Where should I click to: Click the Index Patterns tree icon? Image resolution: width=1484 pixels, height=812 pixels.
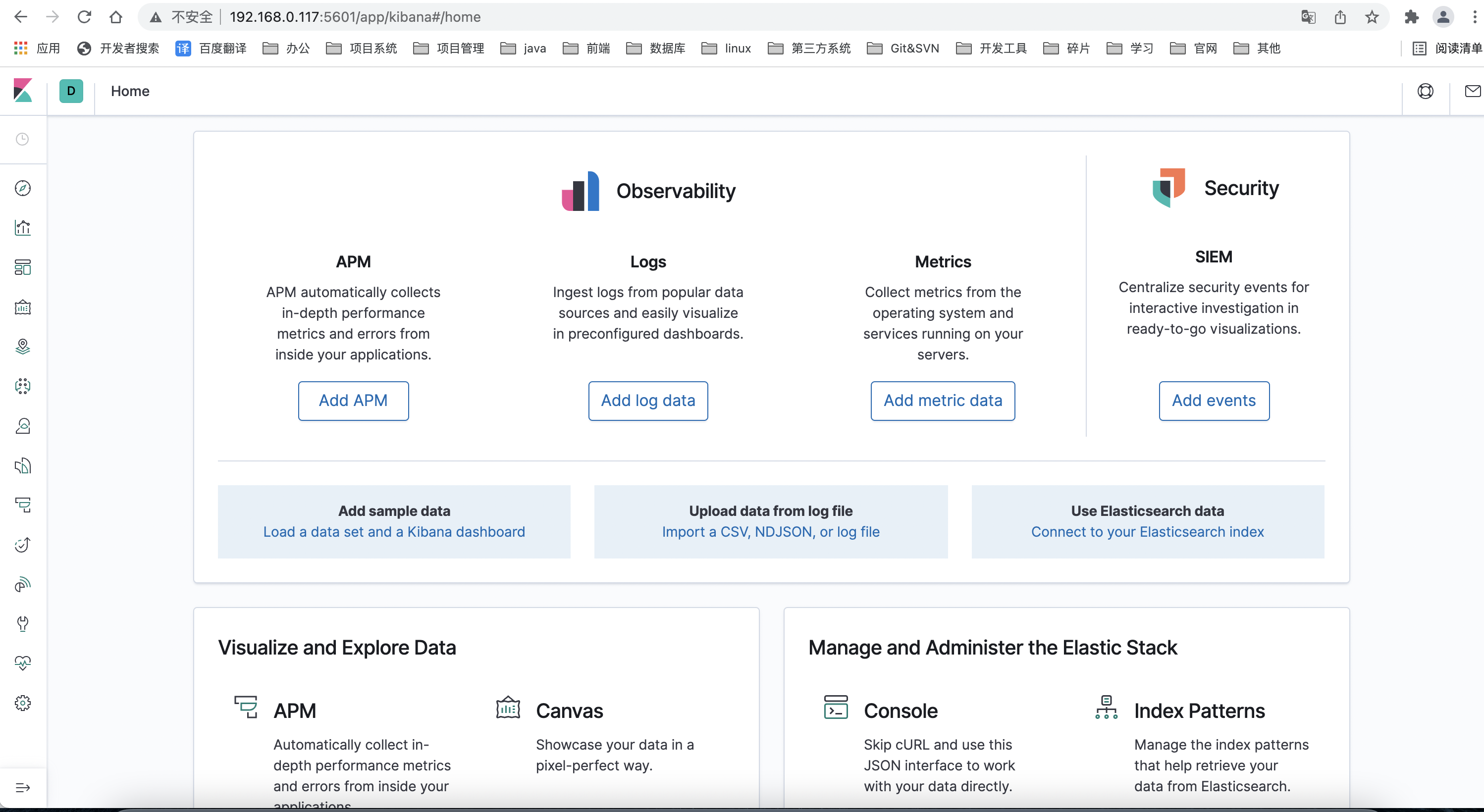(x=1106, y=707)
